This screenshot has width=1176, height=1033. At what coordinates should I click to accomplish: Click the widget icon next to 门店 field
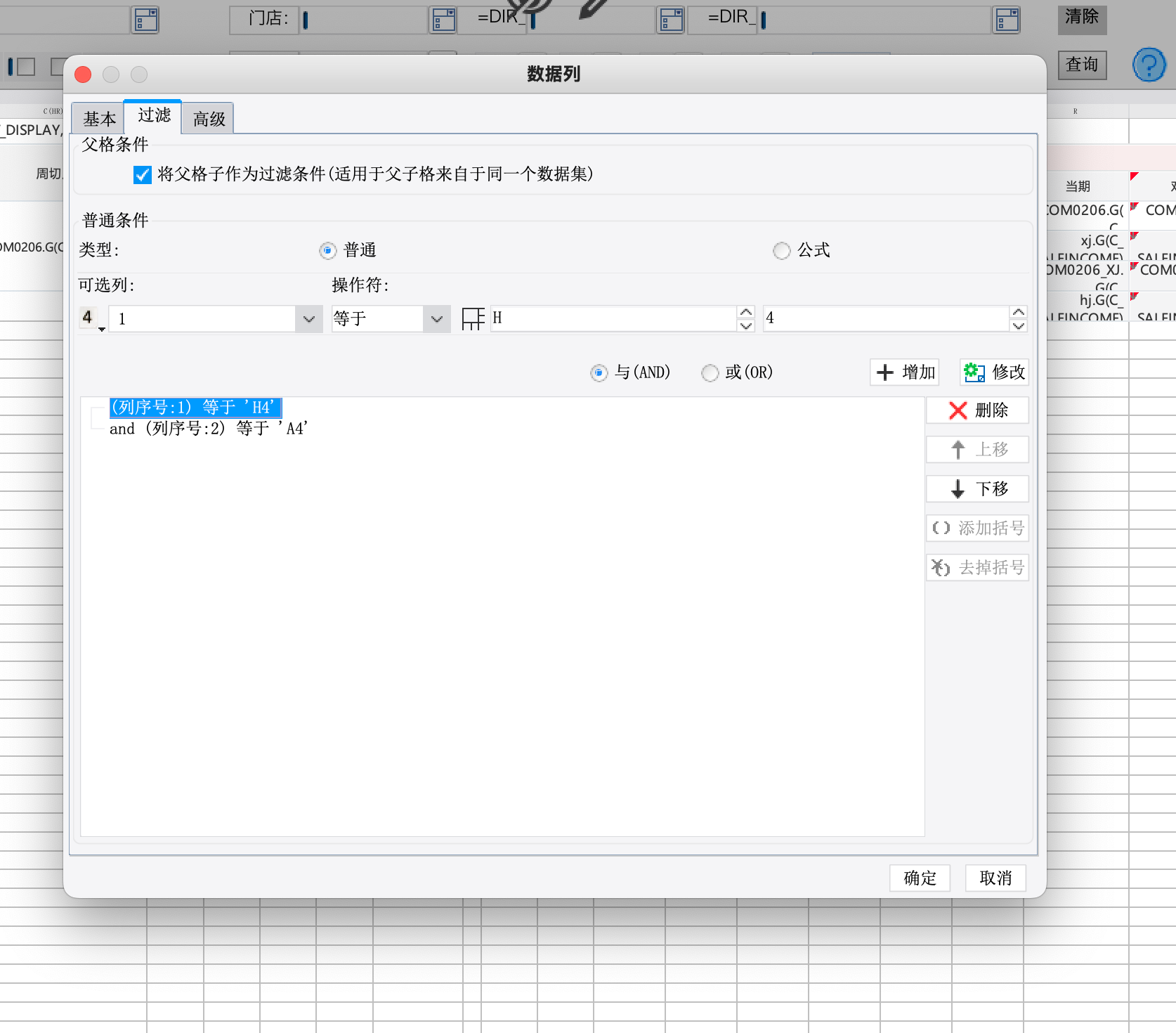point(443,20)
